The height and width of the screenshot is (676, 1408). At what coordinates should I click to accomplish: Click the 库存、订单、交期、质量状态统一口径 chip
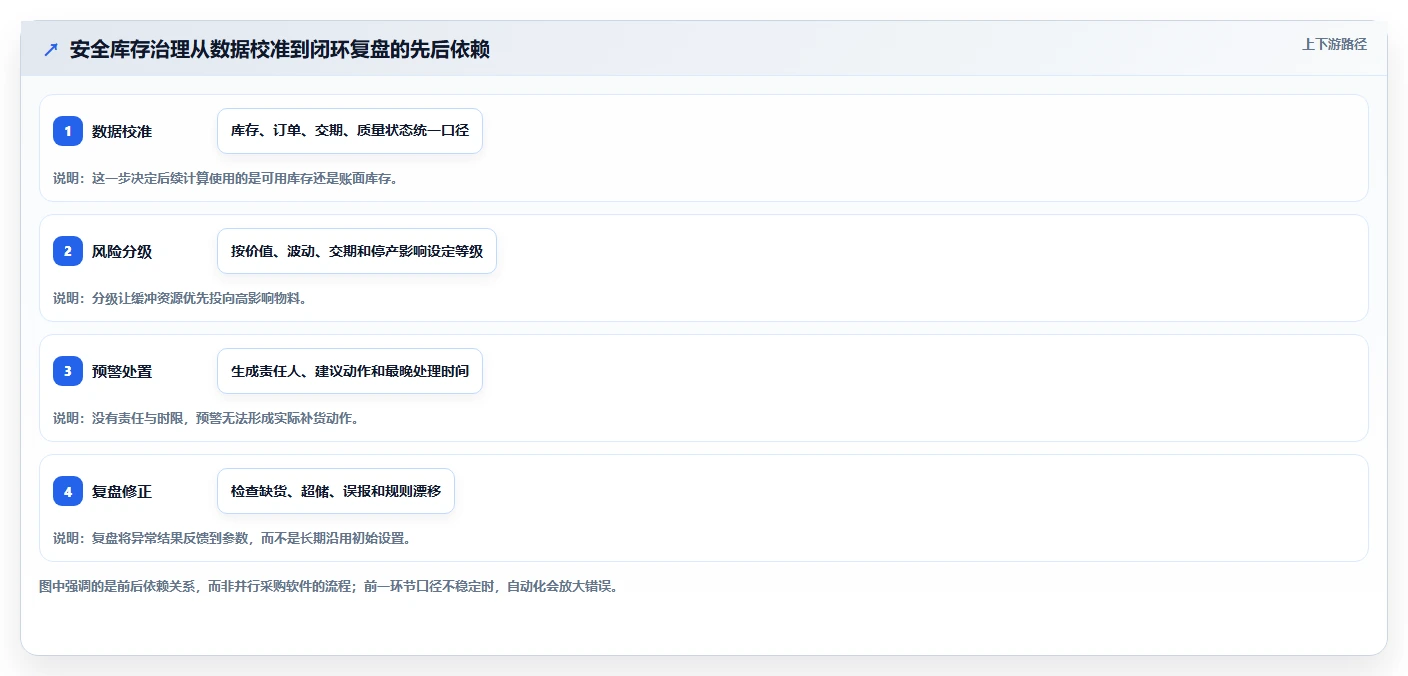tap(350, 131)
